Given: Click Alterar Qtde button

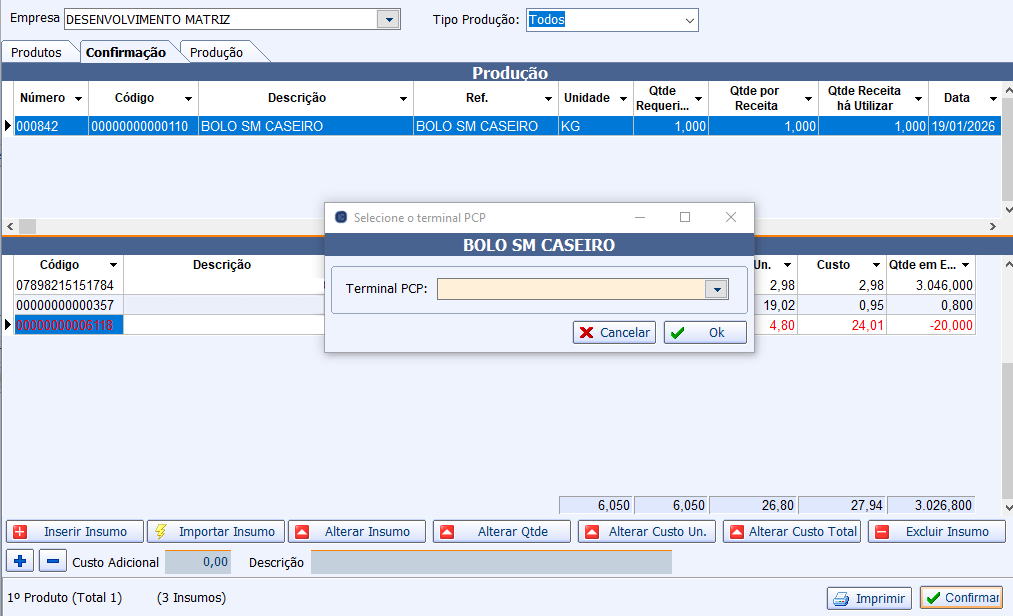Looking at the screenshot, I should [x=502, y=532].
